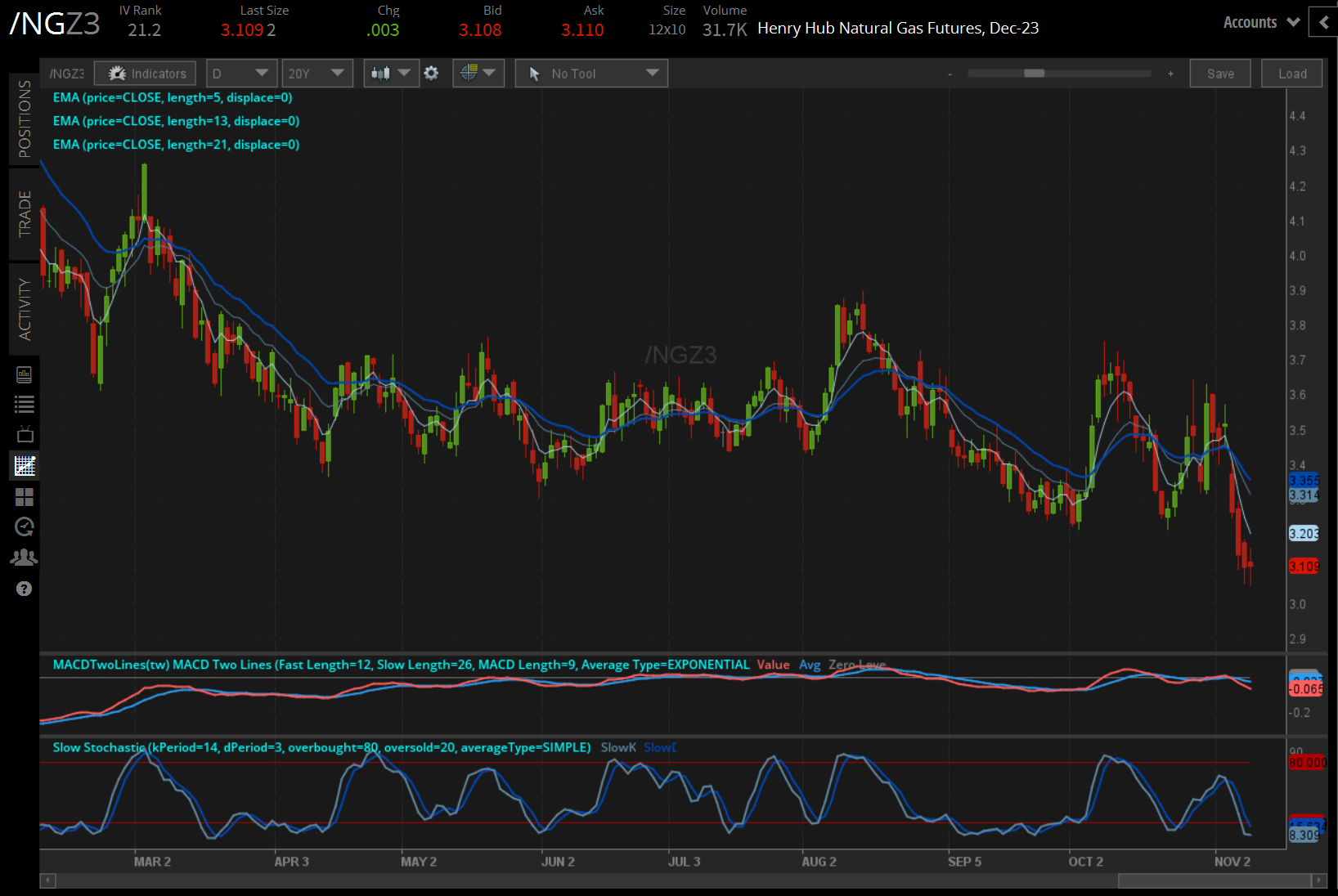Open the TV media icon in sidebar
Image resolution: width=1338 pixels, height=896 pixels.
(25, 434)
